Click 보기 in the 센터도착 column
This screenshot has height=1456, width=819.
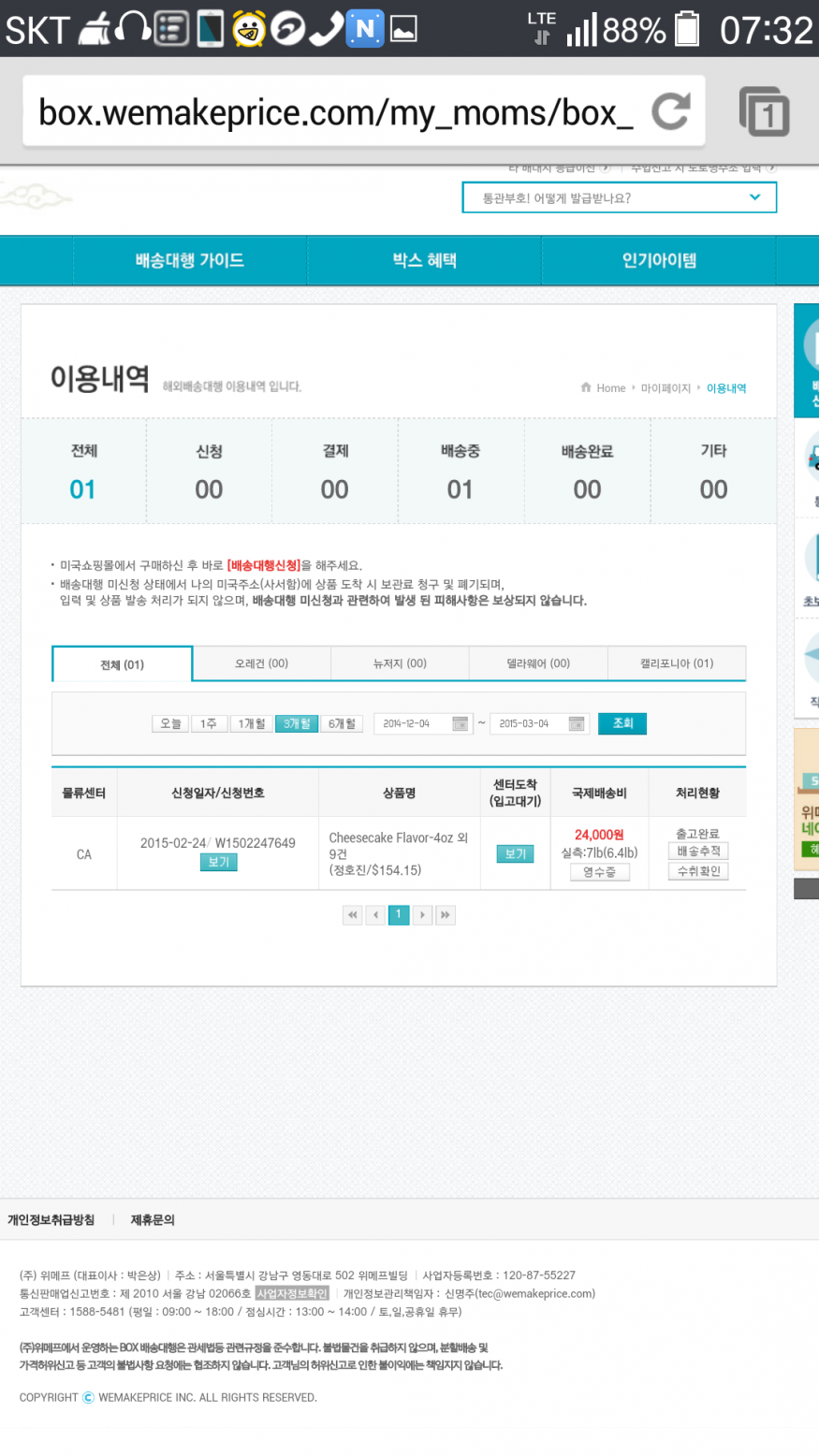click(x=516, y=853)
